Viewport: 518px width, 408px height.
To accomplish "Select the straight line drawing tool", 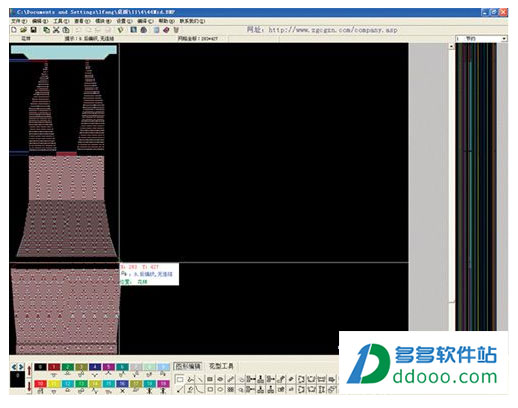I will click(x=200, y=379).
